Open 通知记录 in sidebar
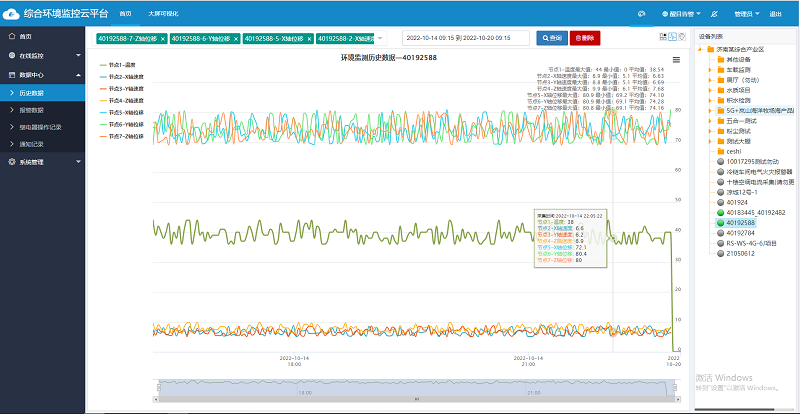The width and height of the screenshot is (800, 414). [x=42, y=144]
